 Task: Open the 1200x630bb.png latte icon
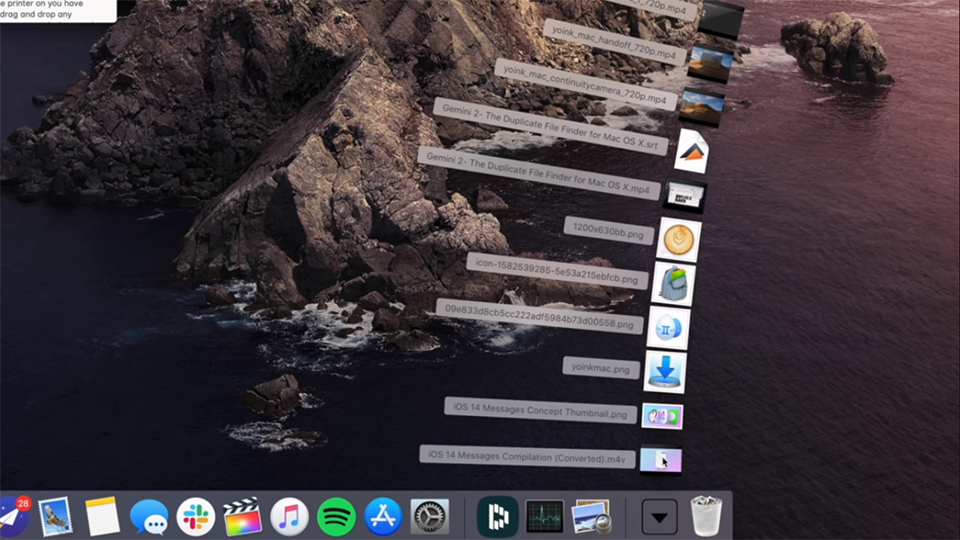pos(679,239)
